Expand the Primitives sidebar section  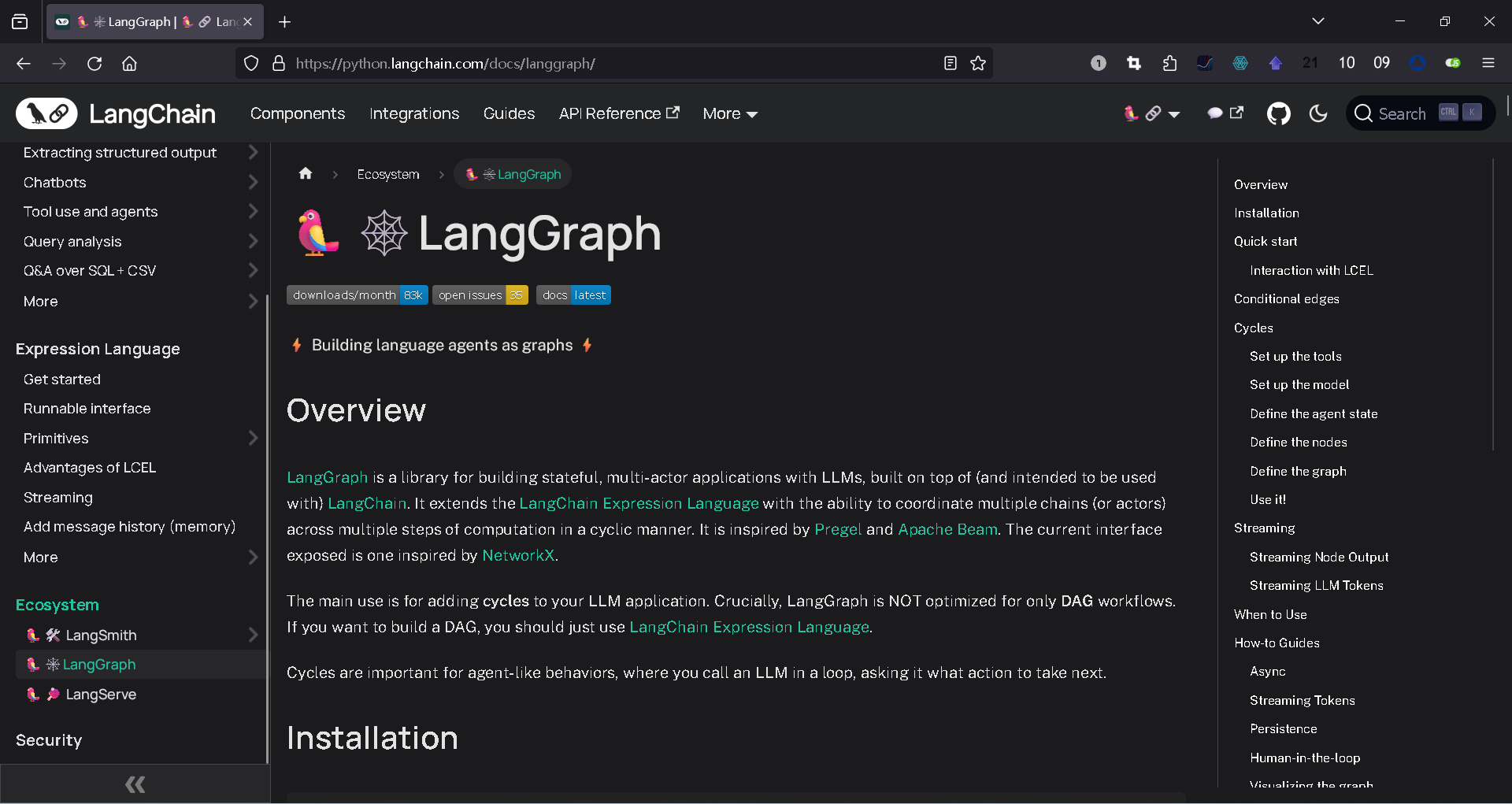[x=253, y=438]
